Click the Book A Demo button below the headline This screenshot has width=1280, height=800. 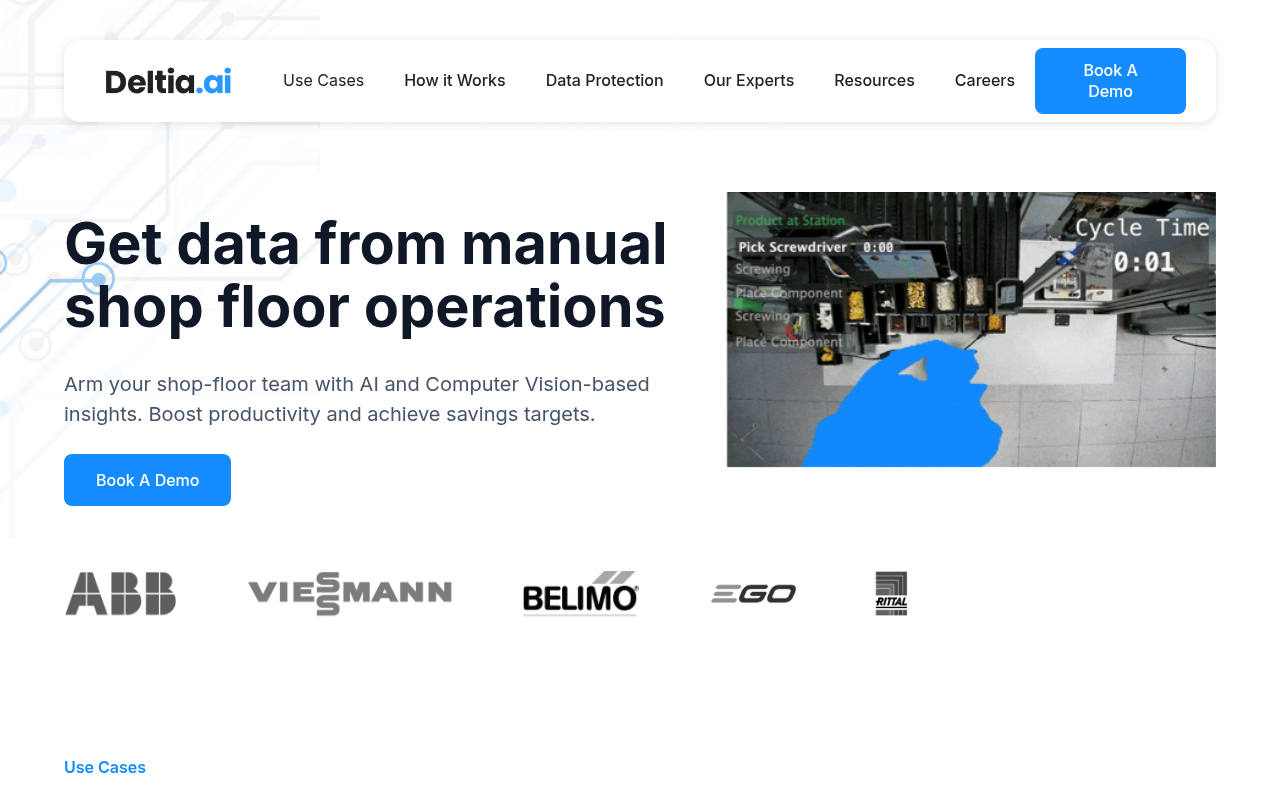point(147,480)
